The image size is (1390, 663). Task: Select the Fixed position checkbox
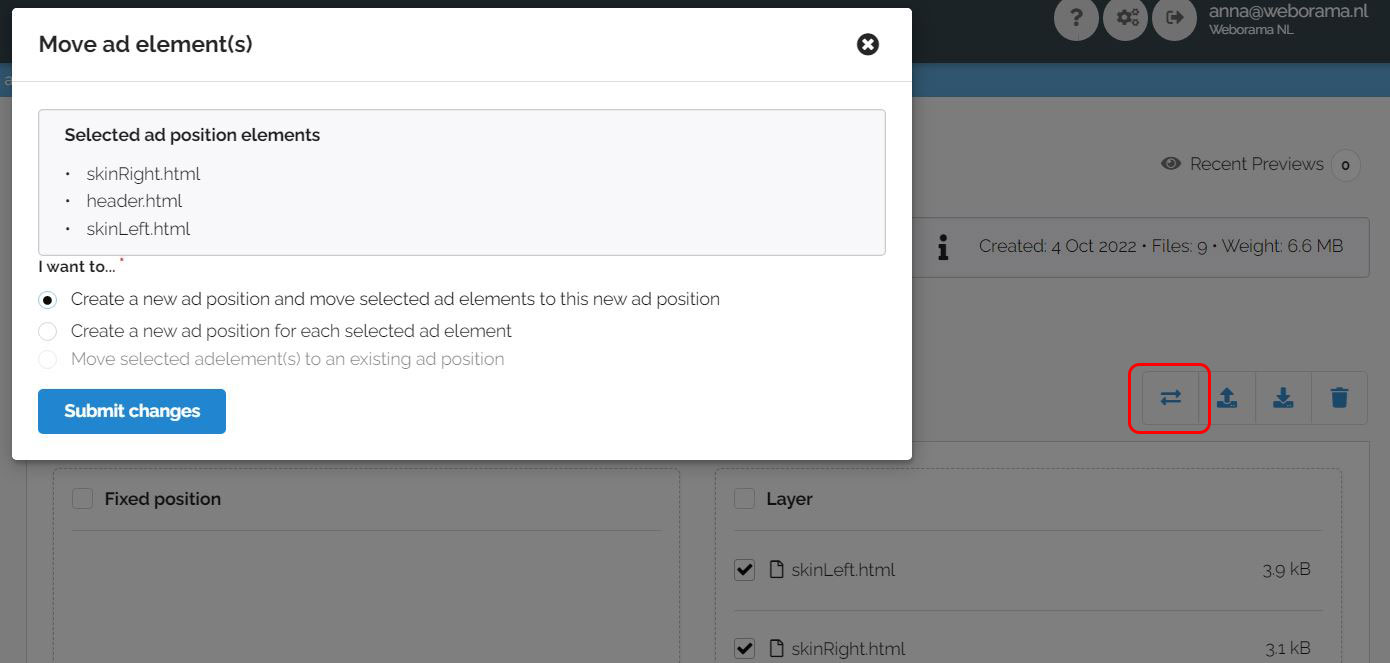(82, 499)
